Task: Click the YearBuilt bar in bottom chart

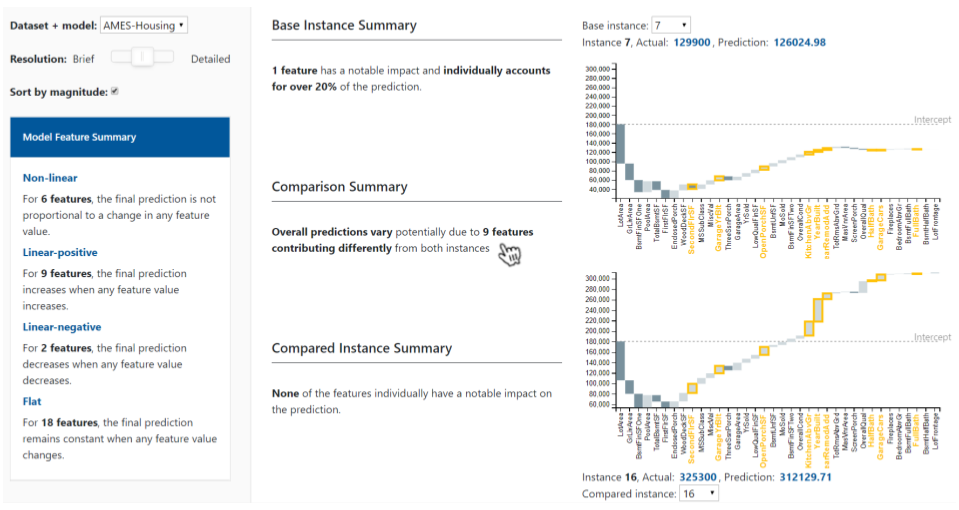Action: [x=818, y=310]
